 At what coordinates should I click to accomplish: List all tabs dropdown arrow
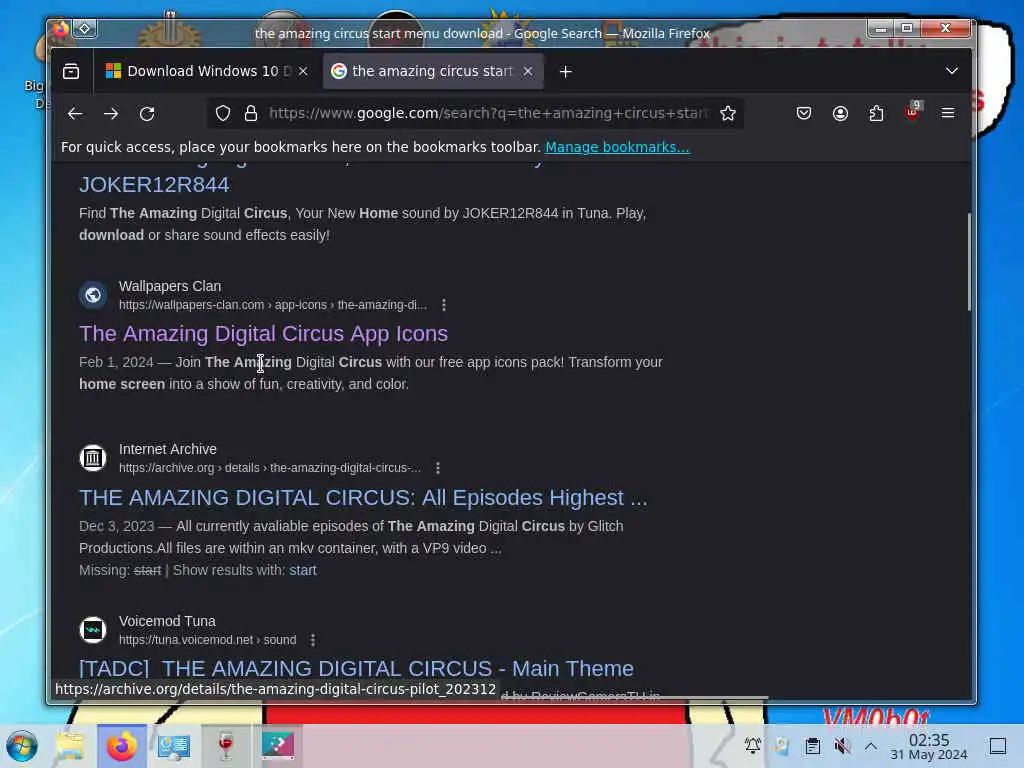(952, 71)
